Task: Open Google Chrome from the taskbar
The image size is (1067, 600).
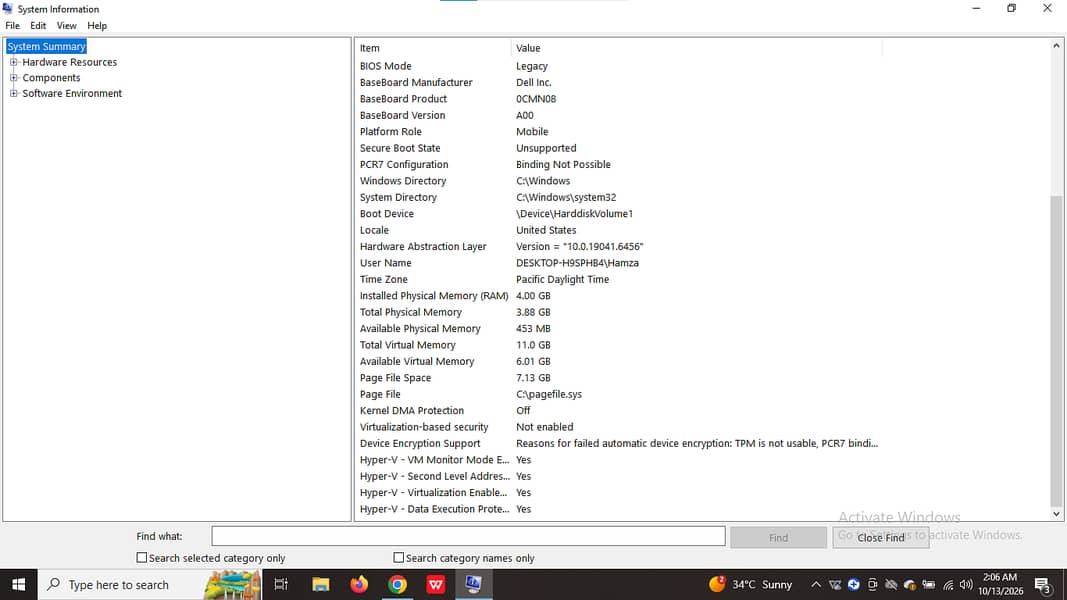Action: [x=397, y=584]
